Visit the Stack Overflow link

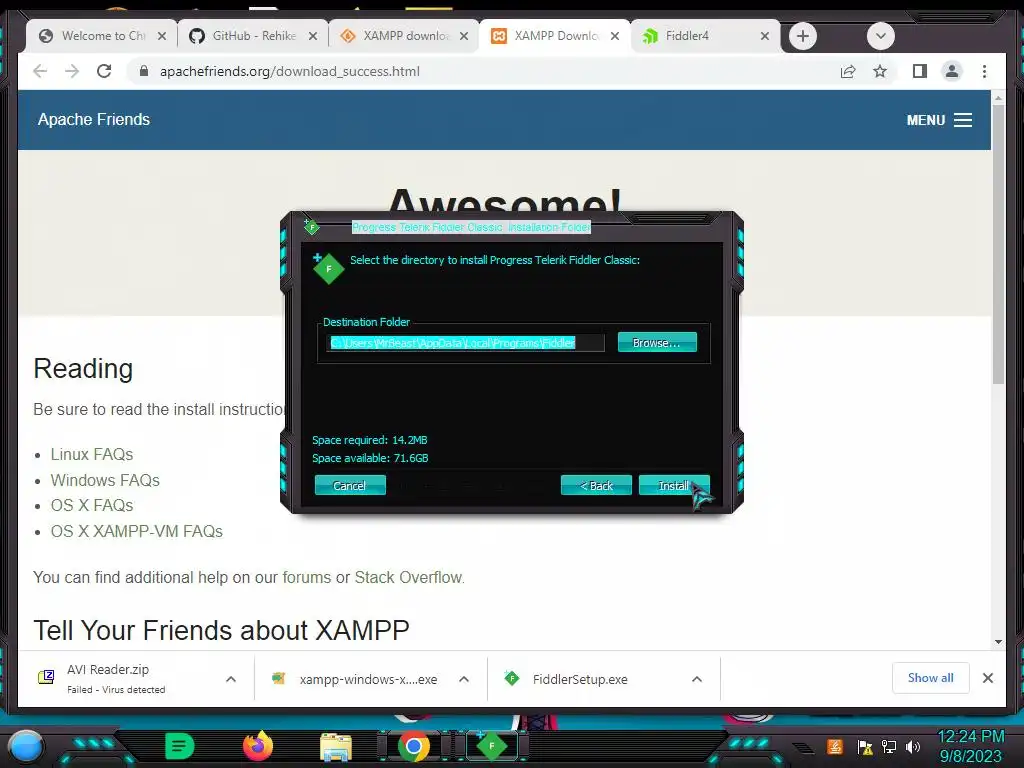click(408, 577)
